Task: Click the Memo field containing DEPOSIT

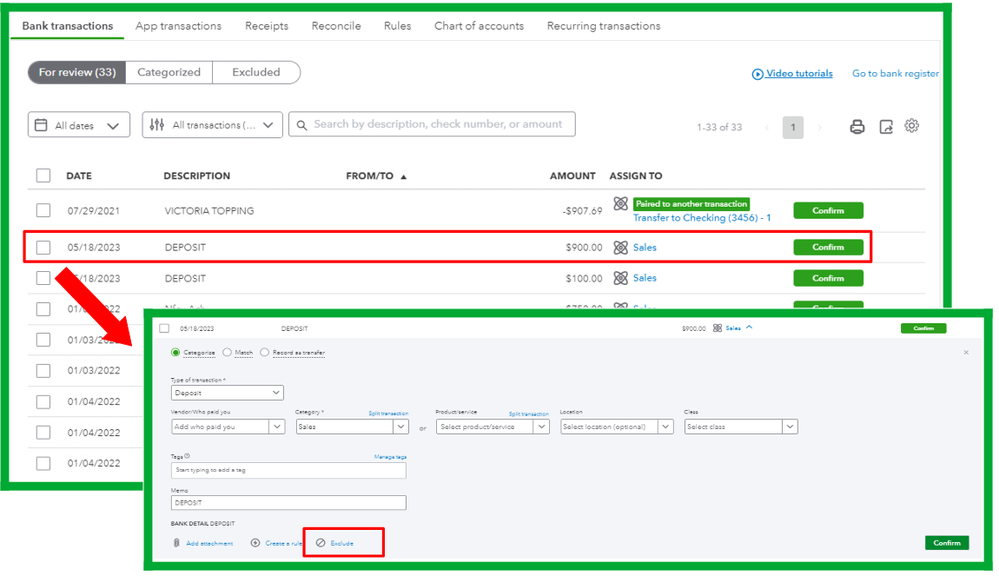Action: (x=289, y=503)
